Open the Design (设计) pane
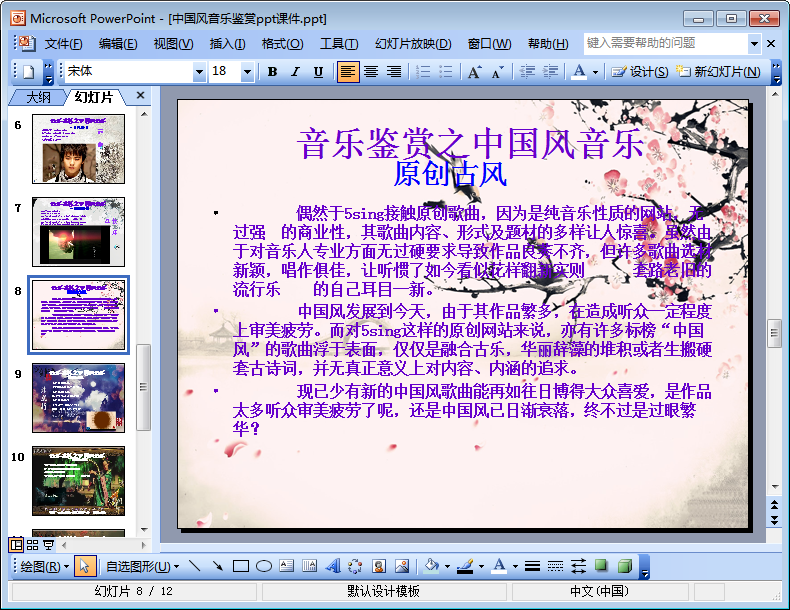Screen dimensions: 790x610 point(639,72)
